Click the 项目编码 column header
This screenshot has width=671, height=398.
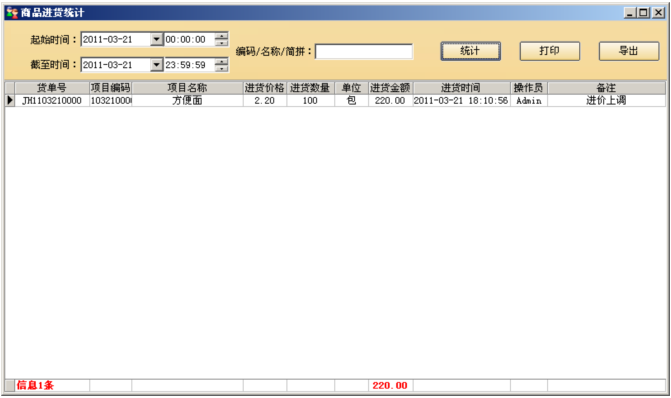click(x=110, y=88)
